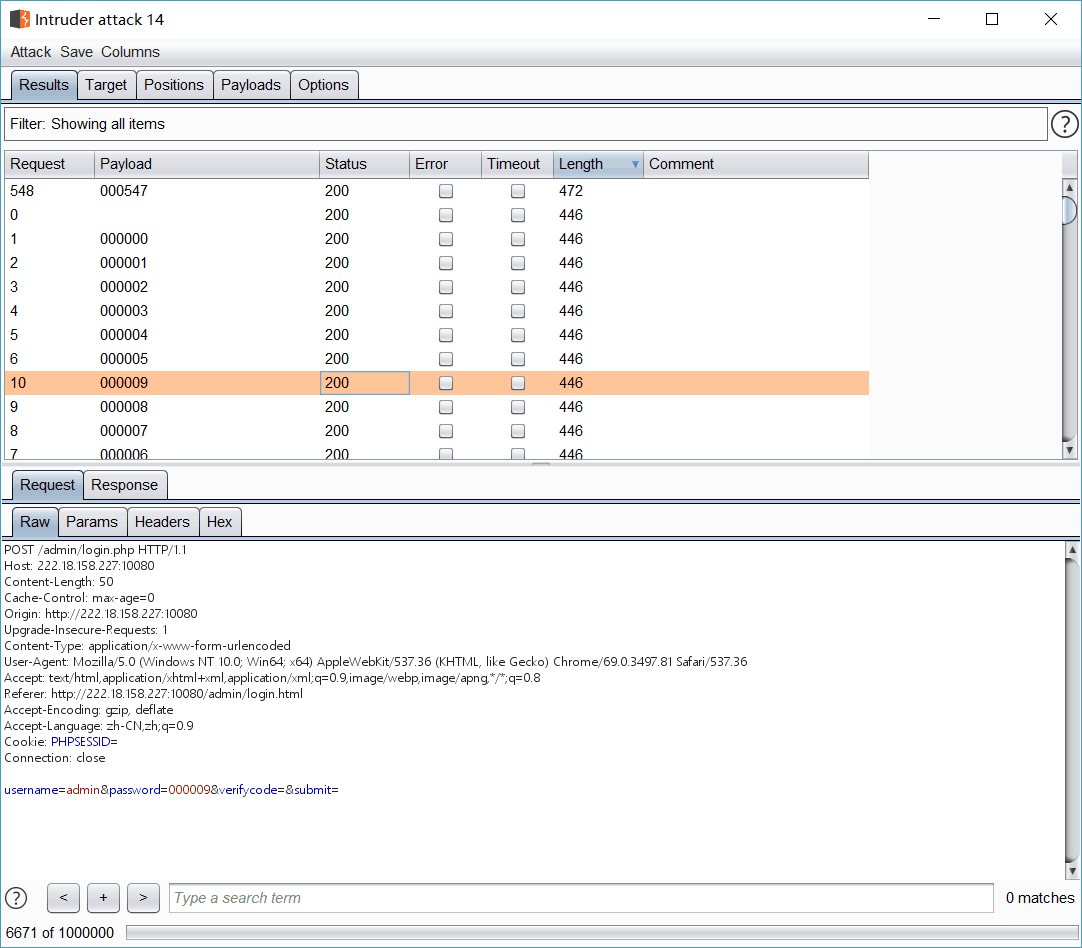
Task: Click the Filter: Showing all items bar
Action: point(526,124)
